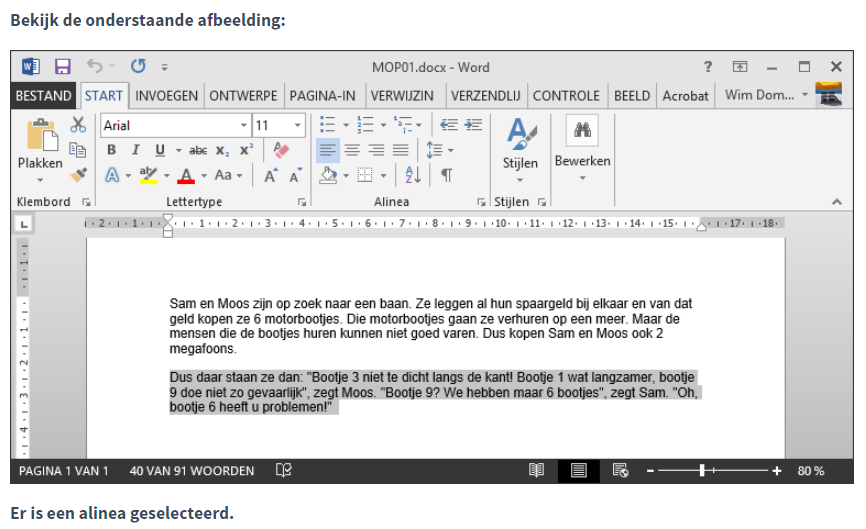Switch to the INVOEGEN tab
Image resolution: width=866 pixels, height=529 pixels.
(166, 96)
